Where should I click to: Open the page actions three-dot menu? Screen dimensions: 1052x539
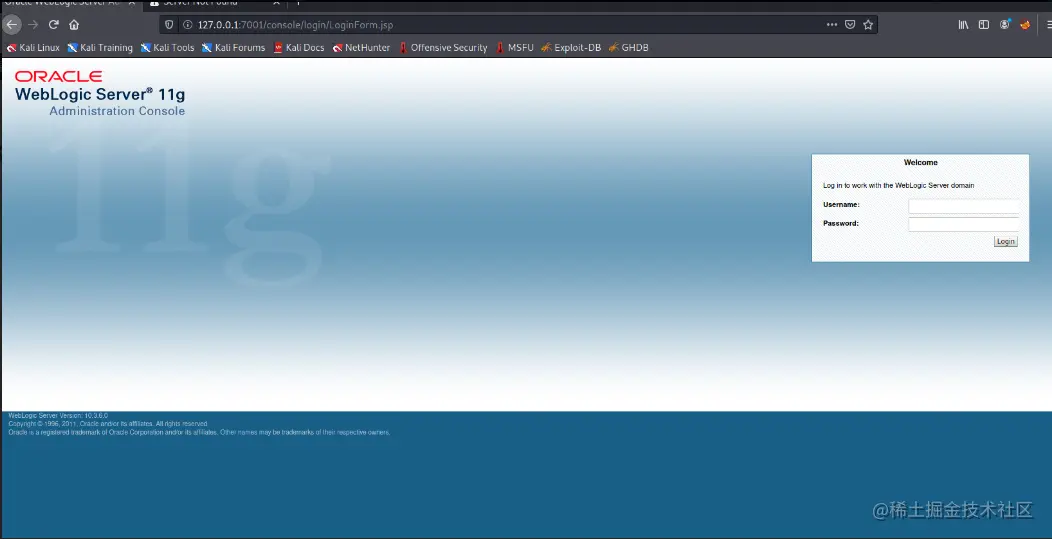pos(832,25)
